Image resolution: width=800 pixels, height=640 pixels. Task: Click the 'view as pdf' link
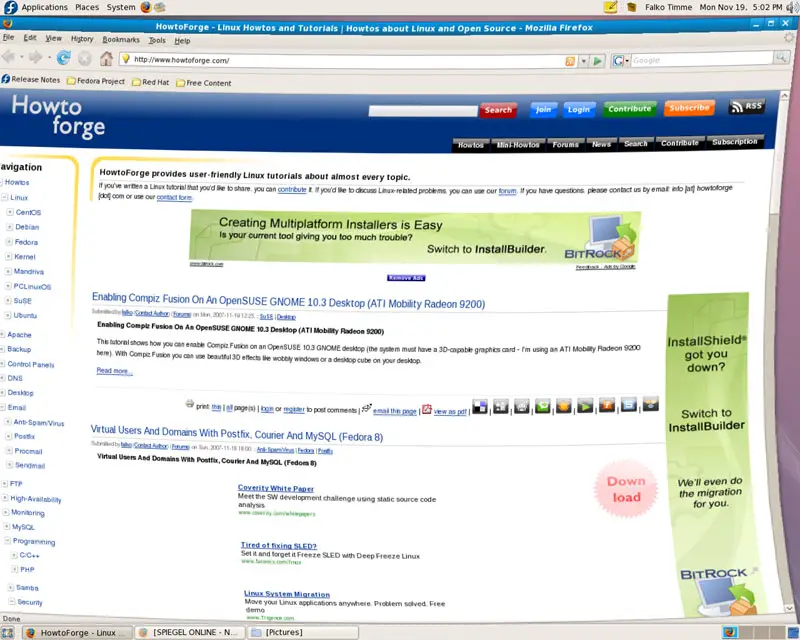tap(450, 412)
